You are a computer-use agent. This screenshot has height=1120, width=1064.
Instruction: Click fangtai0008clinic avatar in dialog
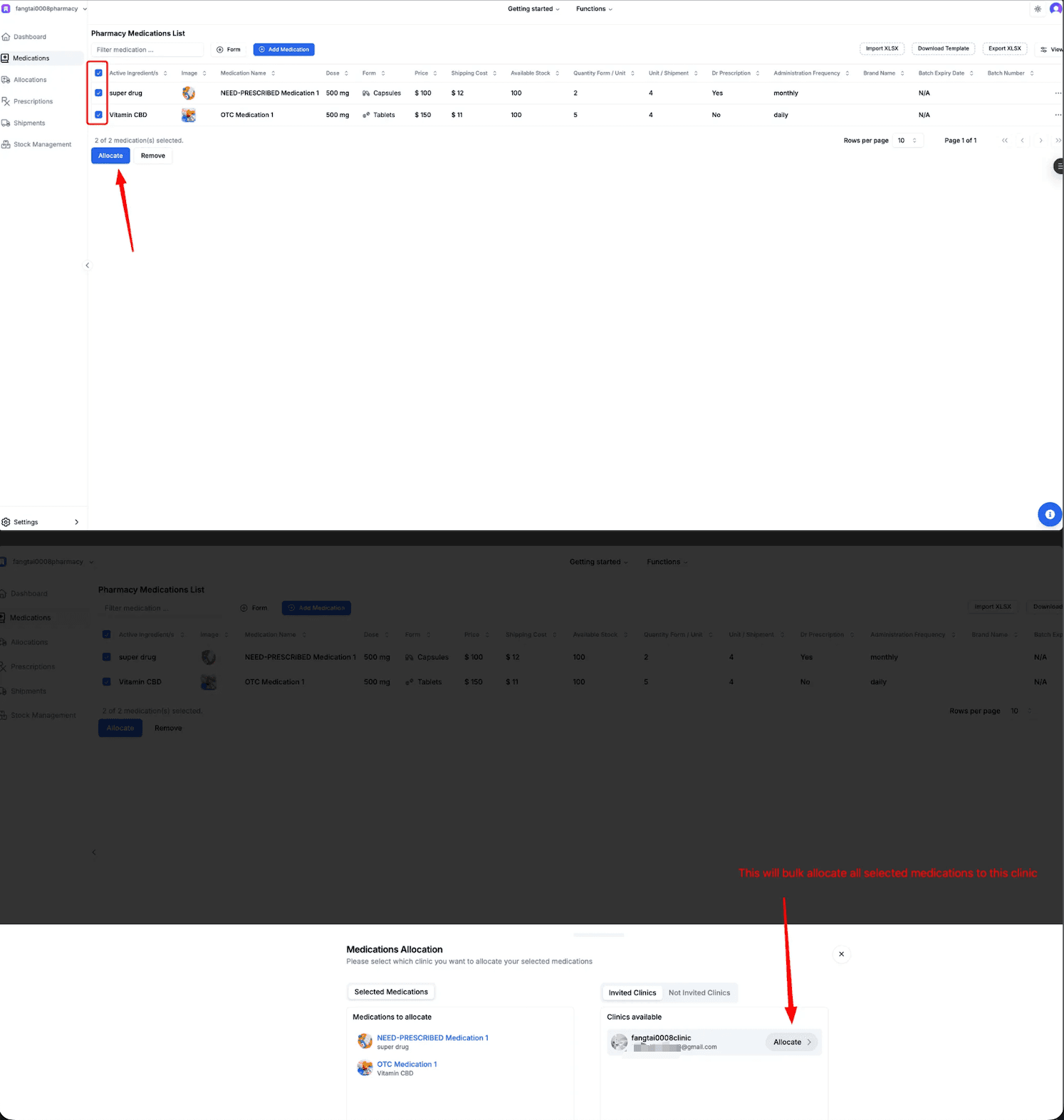pyautogui.click(x=620, y=1042)
